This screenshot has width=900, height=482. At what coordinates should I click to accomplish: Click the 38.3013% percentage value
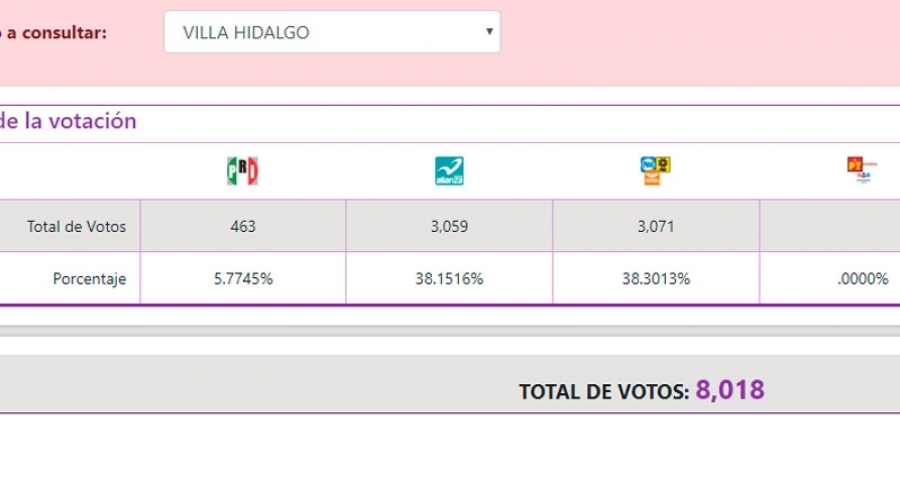coord(655,279)
